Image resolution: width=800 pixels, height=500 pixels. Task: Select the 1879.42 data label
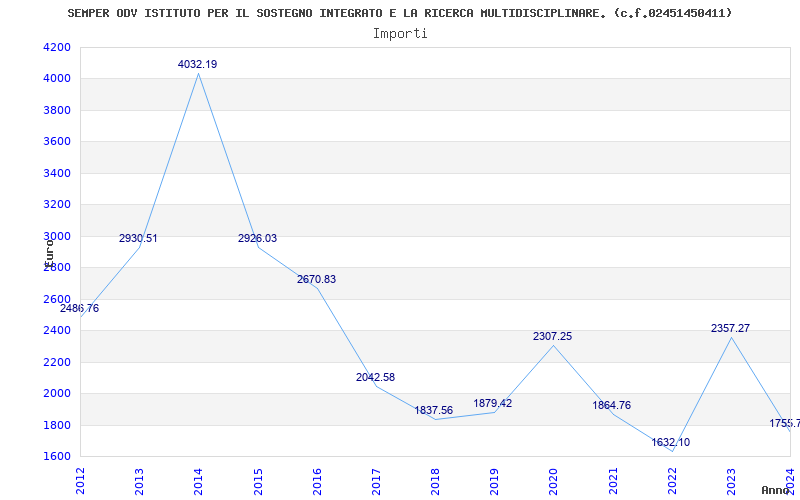492,404
